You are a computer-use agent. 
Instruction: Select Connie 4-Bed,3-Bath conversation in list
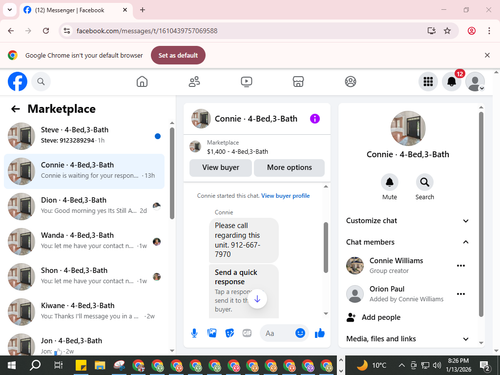[x=84, y=171]
